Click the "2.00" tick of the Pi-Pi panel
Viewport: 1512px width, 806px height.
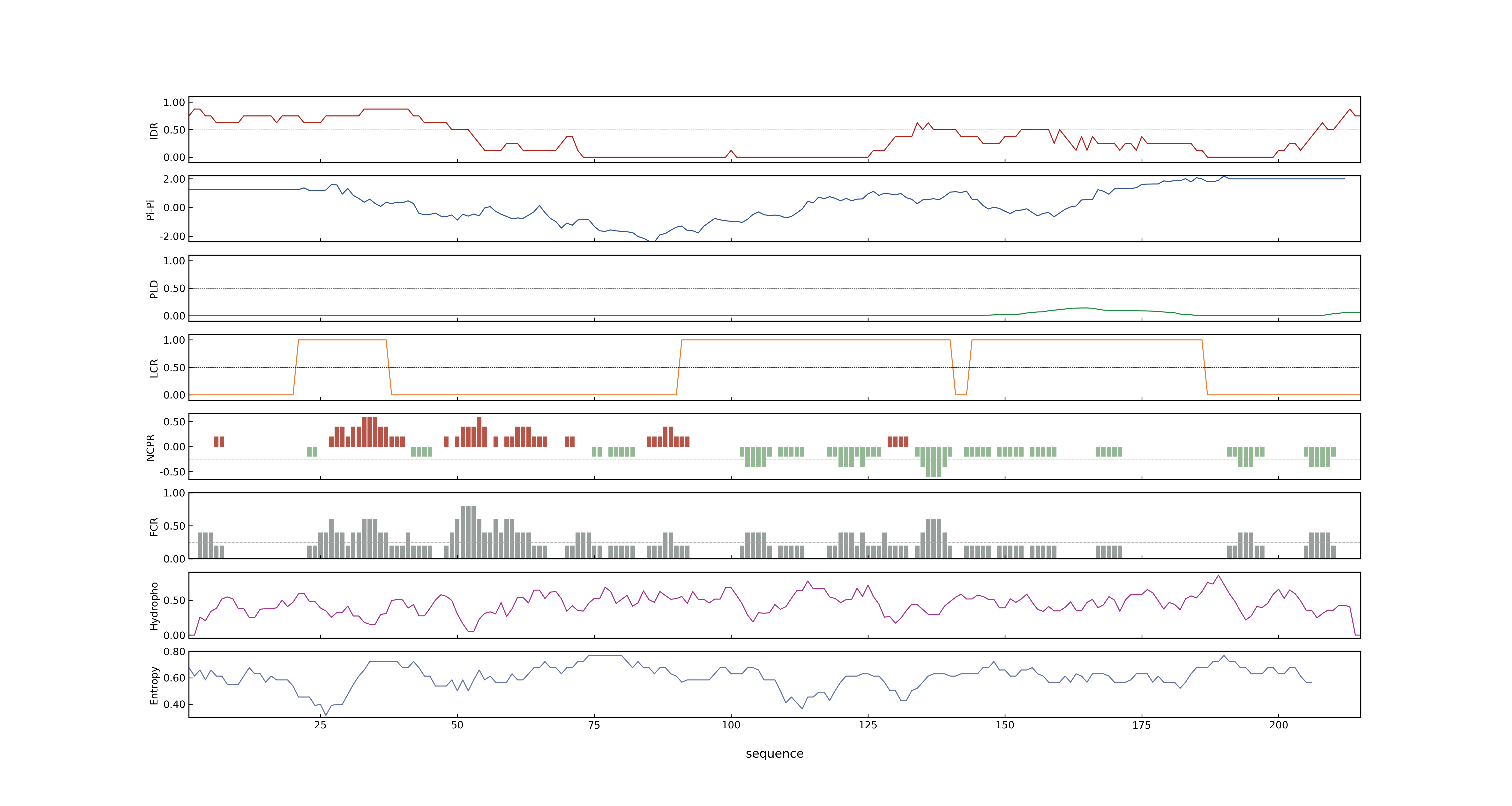click(x=174, y=179)
